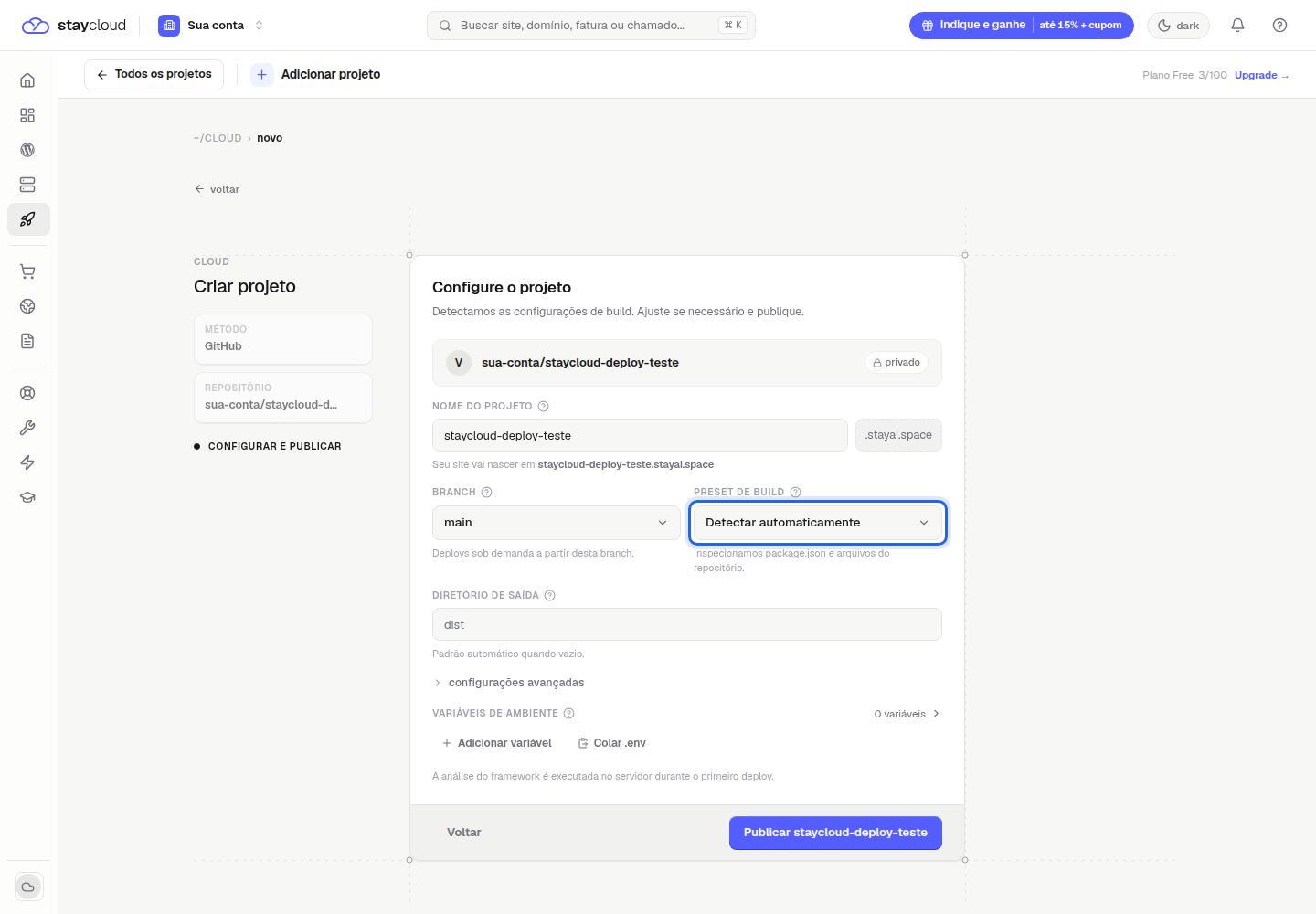Open the globe domains icon in sidebar

point(27,306)
